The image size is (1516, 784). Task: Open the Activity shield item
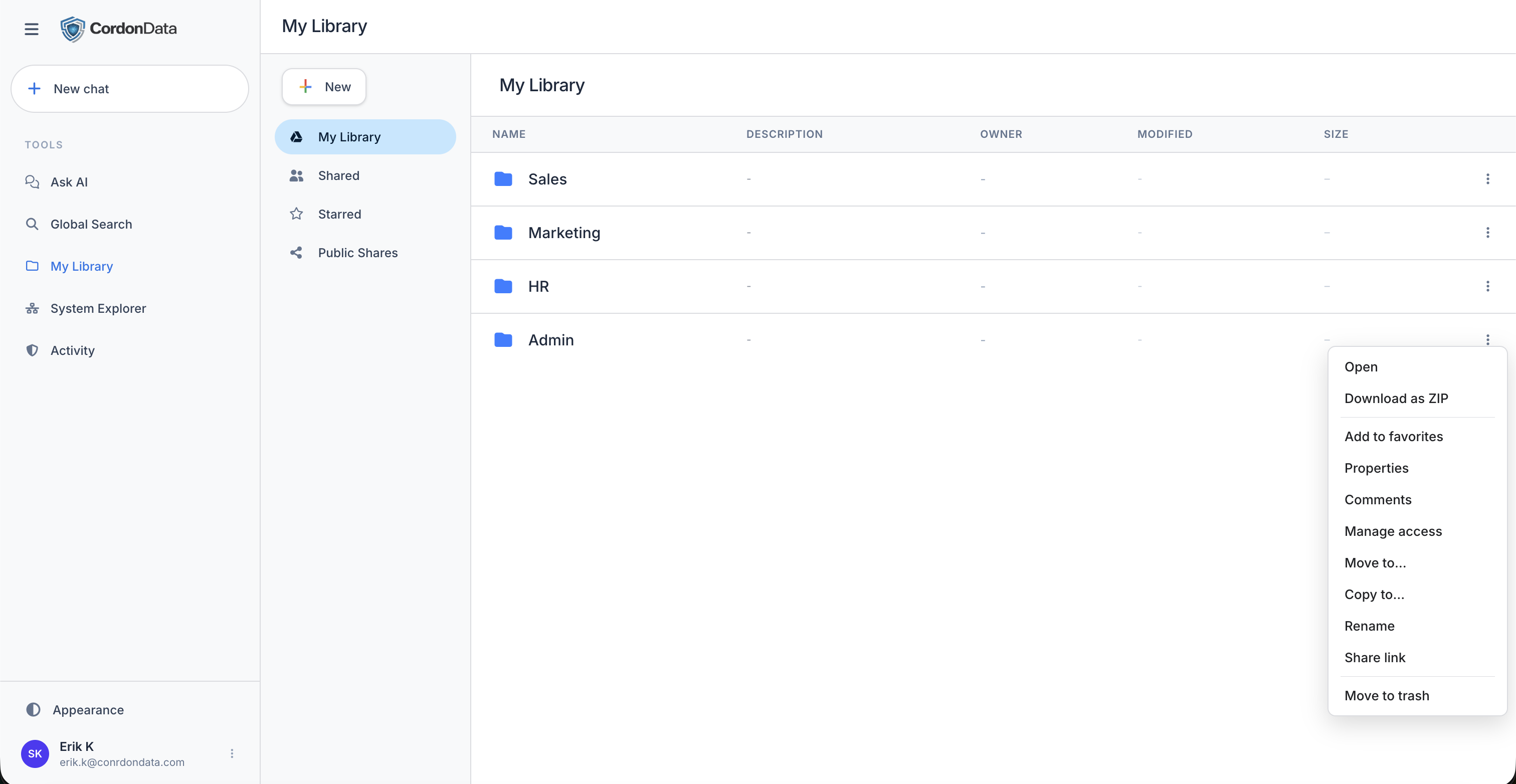click(72, 350)
